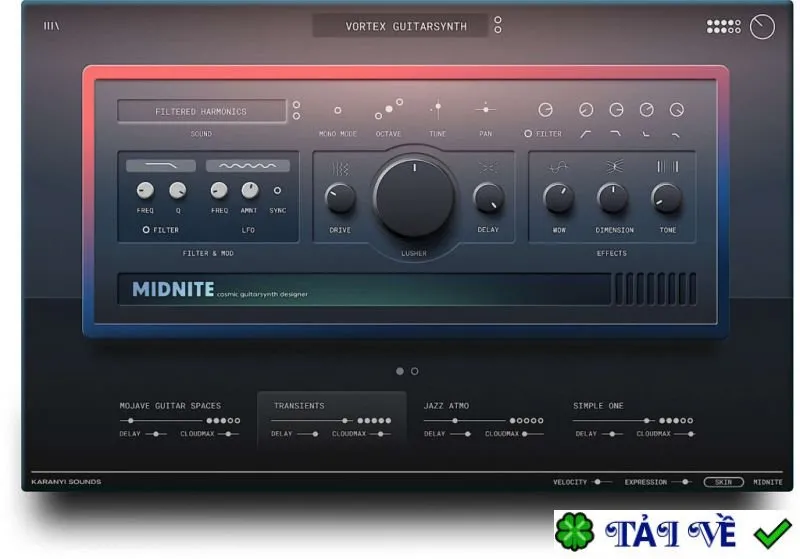The image size is (800, 559).
Task: Click the Octave selector dots
Action: pyautogui.click(x=389, y=109)
